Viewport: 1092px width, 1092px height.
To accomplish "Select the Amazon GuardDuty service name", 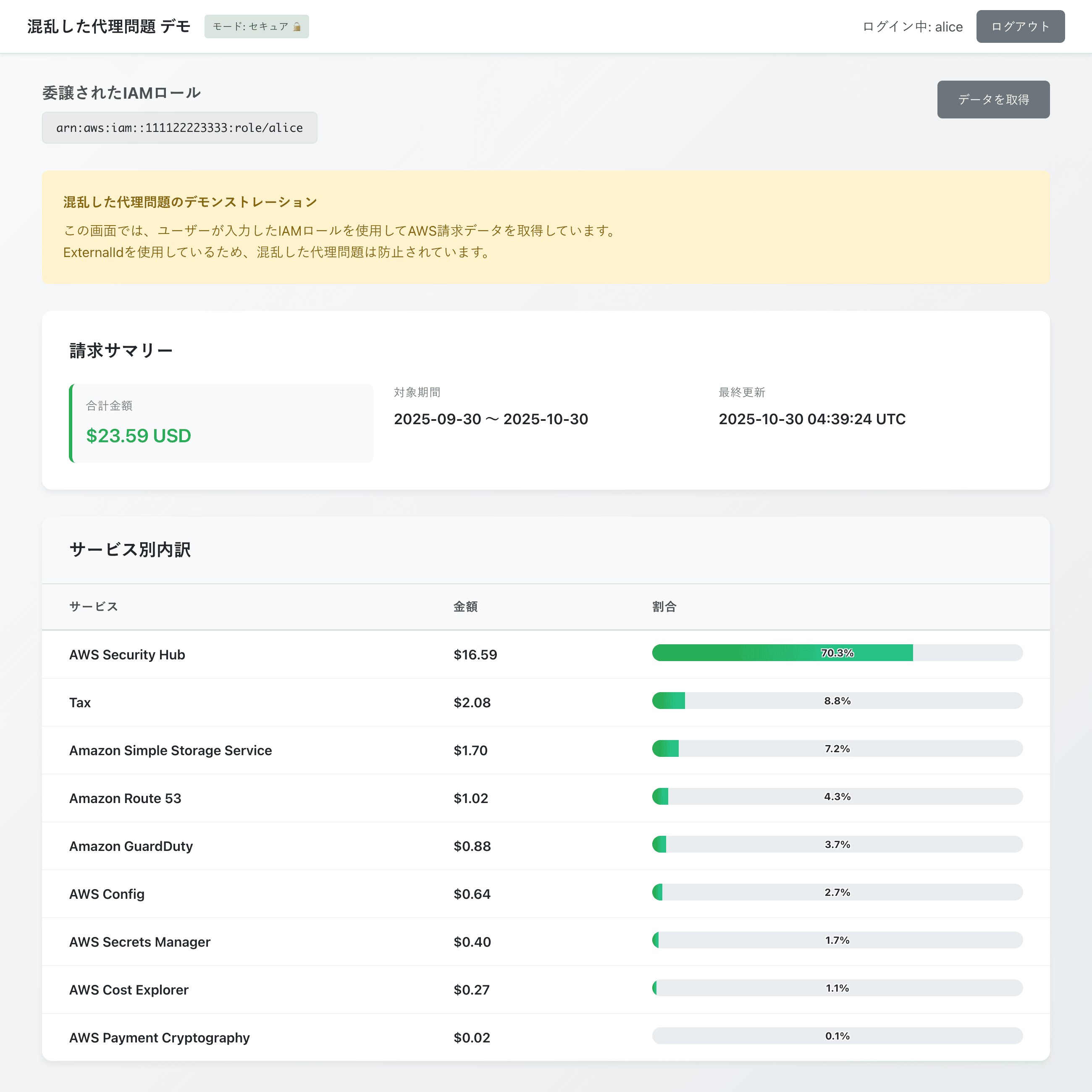I will tap(131, 846).
